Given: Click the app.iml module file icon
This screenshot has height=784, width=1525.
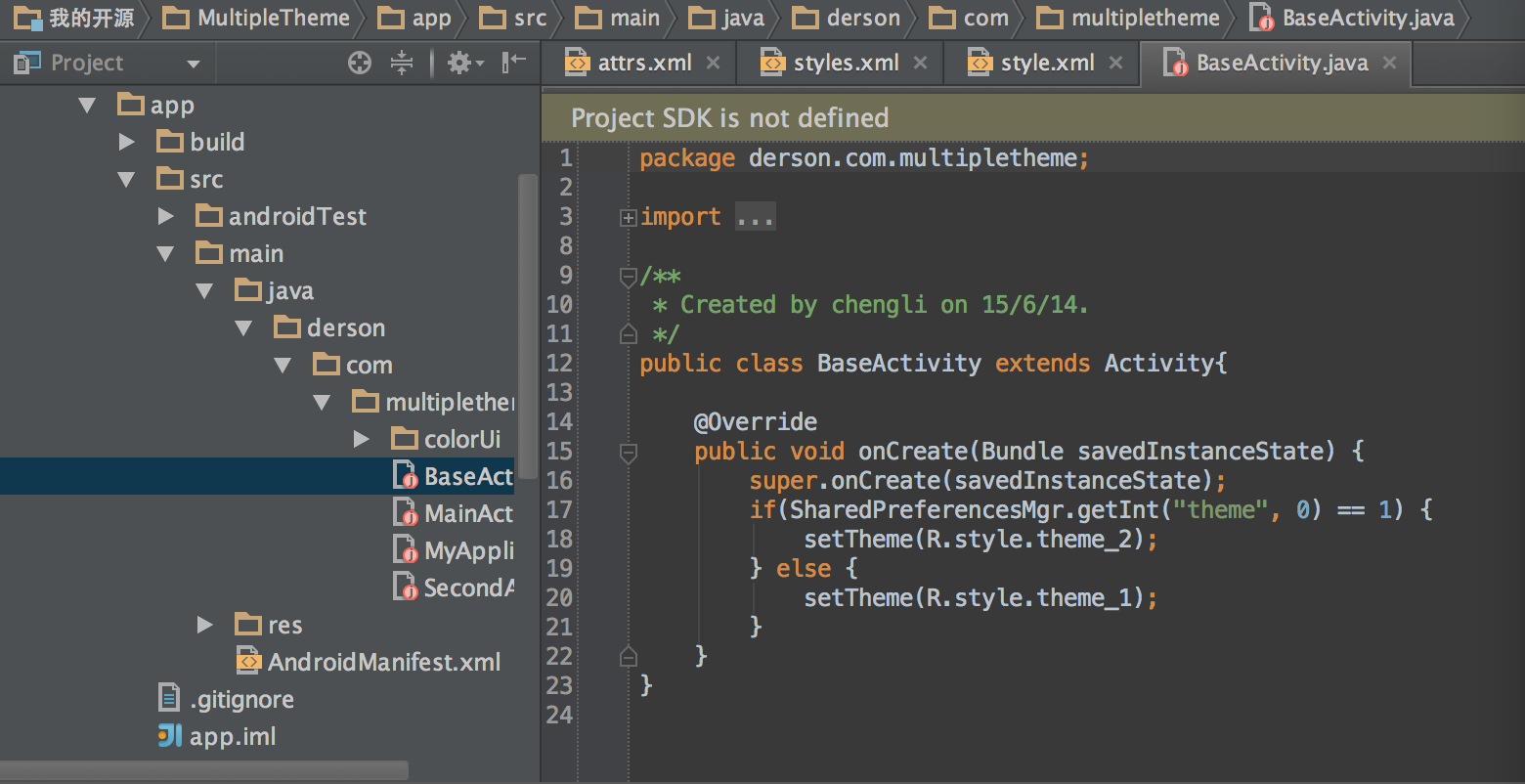Looking at the screenshot, I should point(170,736).
